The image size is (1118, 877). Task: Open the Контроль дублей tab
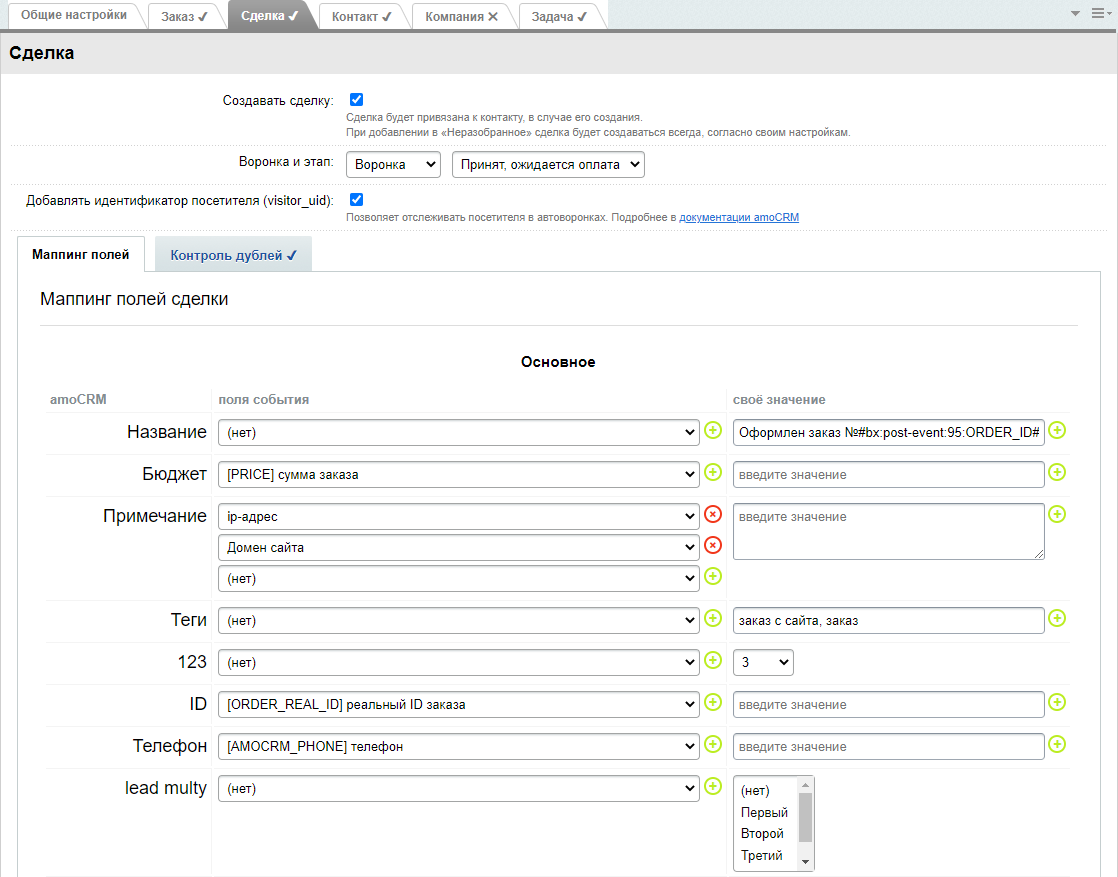(233, 255)
